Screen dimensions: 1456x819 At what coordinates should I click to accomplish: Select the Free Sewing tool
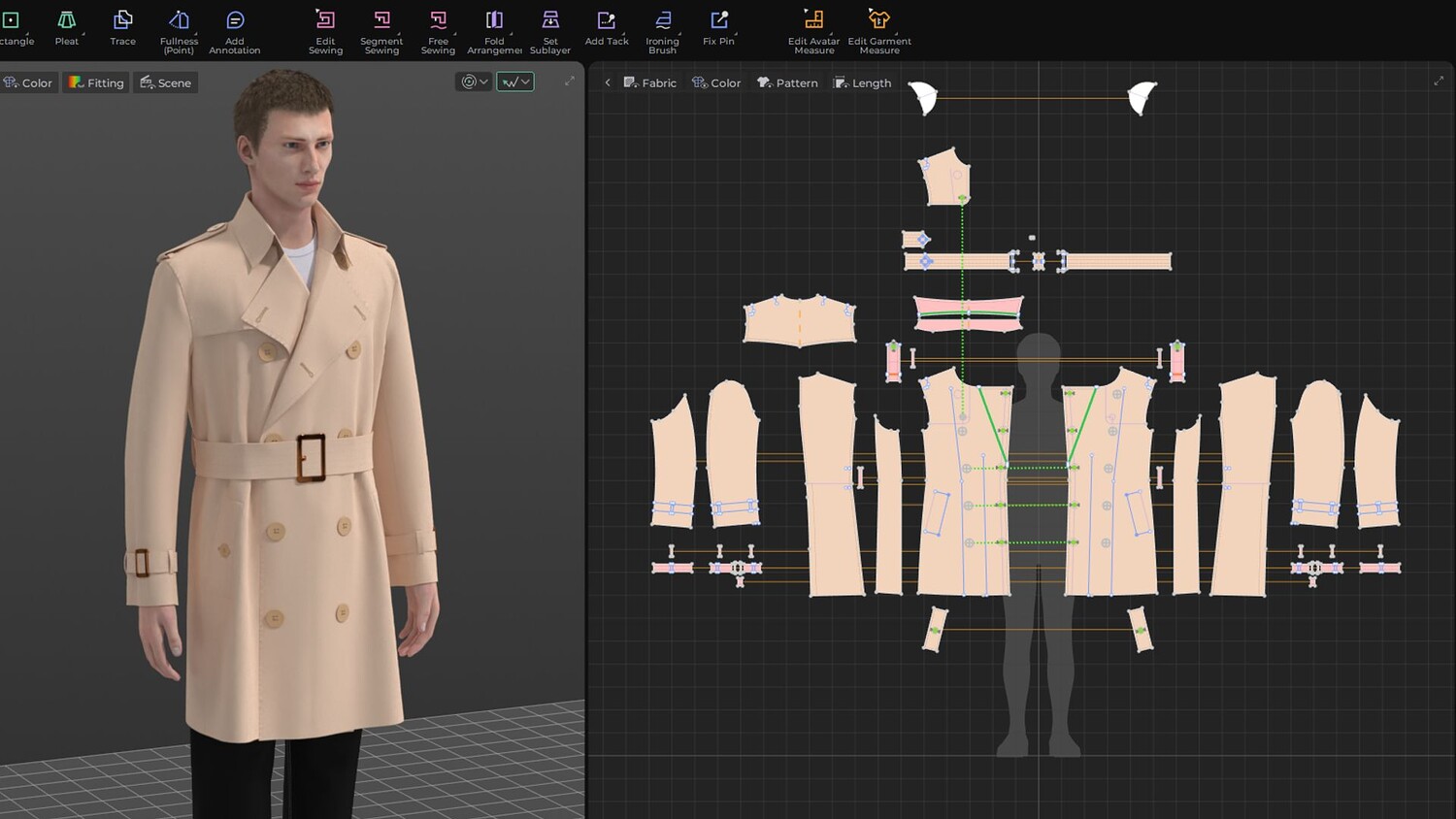point(438,29)
